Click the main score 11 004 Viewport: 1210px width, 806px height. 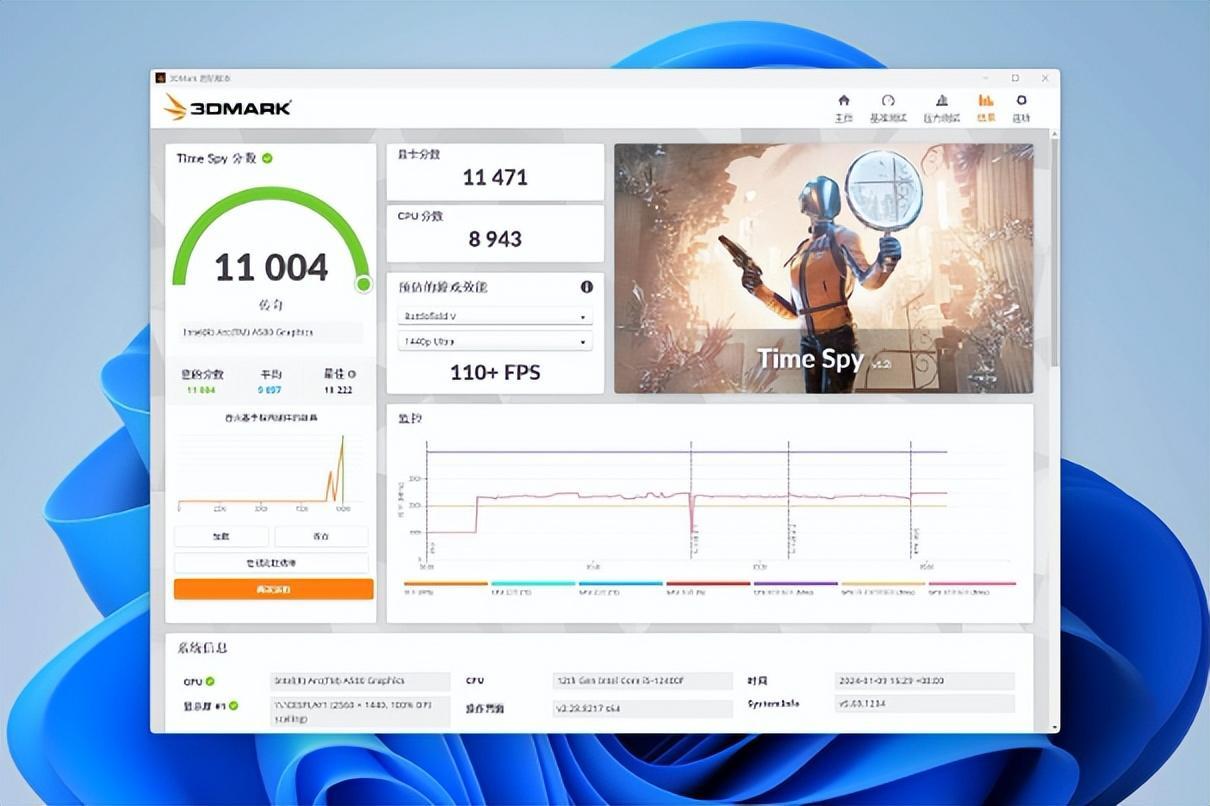(x=271, y=267)
